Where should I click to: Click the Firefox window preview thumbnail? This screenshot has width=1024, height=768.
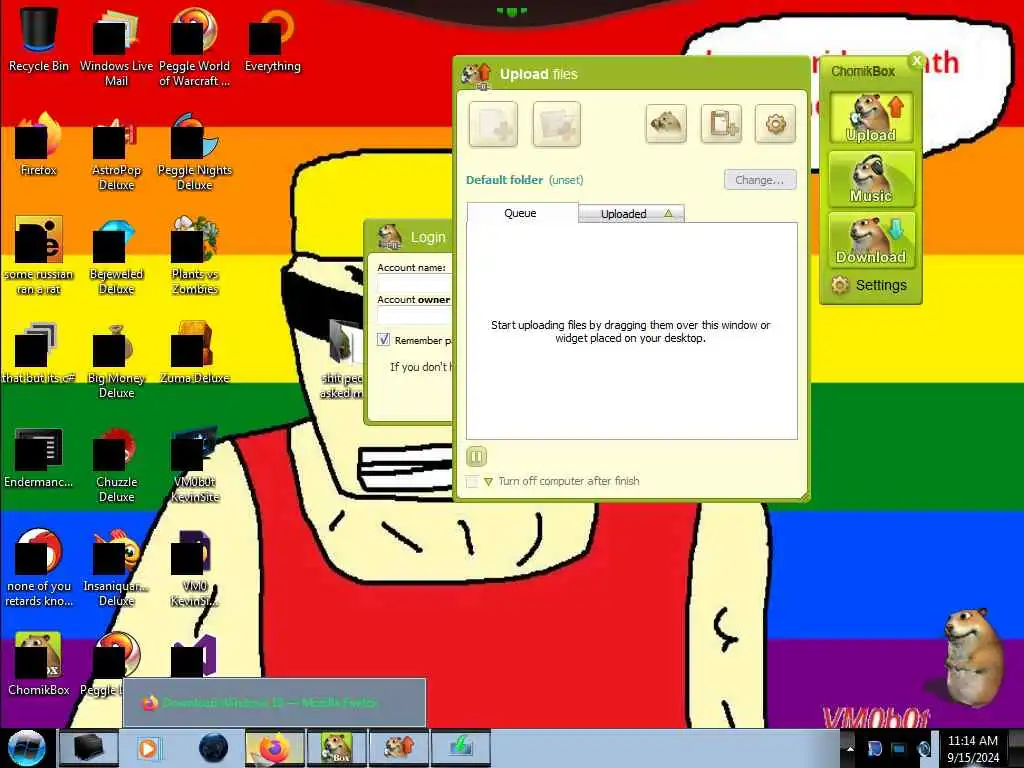[274, 703]
